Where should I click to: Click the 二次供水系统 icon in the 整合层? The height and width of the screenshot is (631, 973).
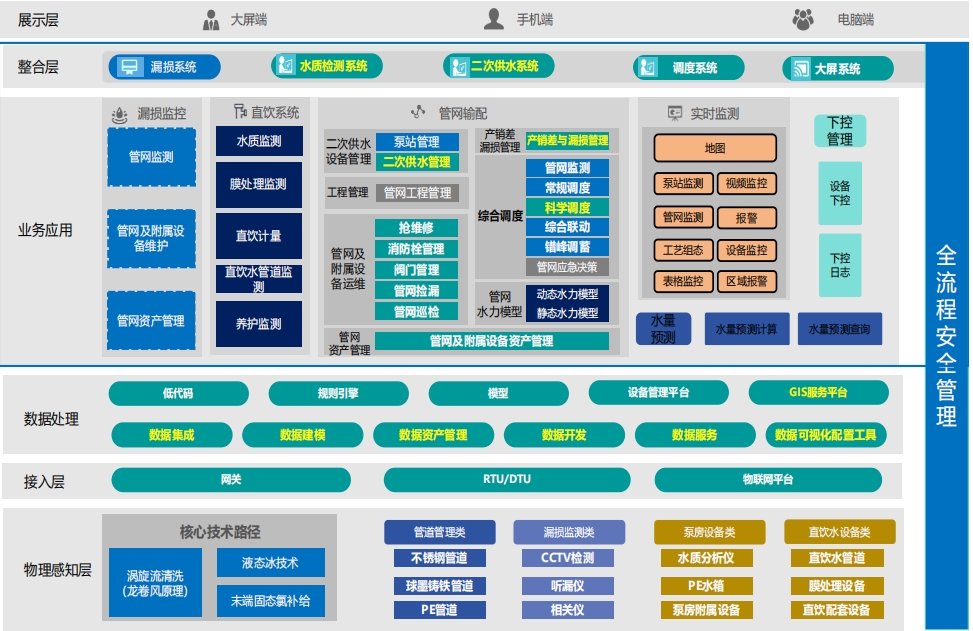click(461, 67)
